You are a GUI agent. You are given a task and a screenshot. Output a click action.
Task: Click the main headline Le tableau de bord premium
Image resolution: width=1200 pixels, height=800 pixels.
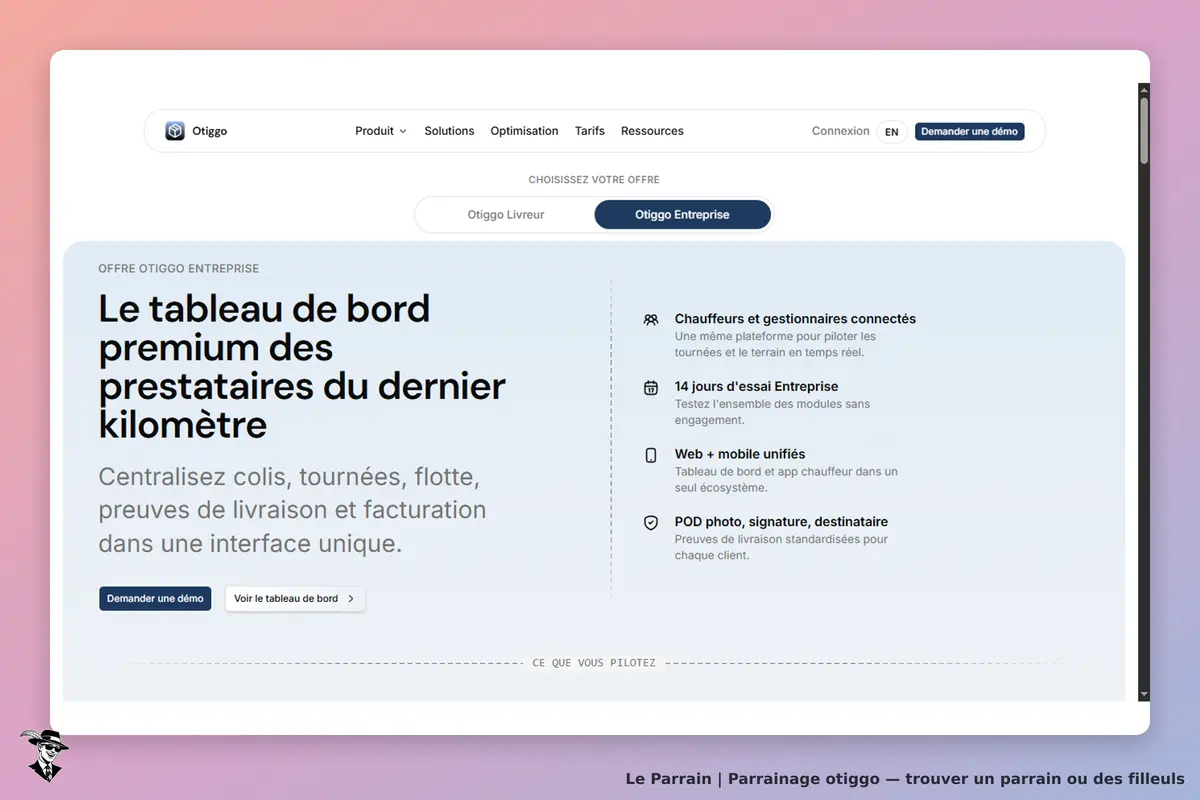tap(302, 367)
